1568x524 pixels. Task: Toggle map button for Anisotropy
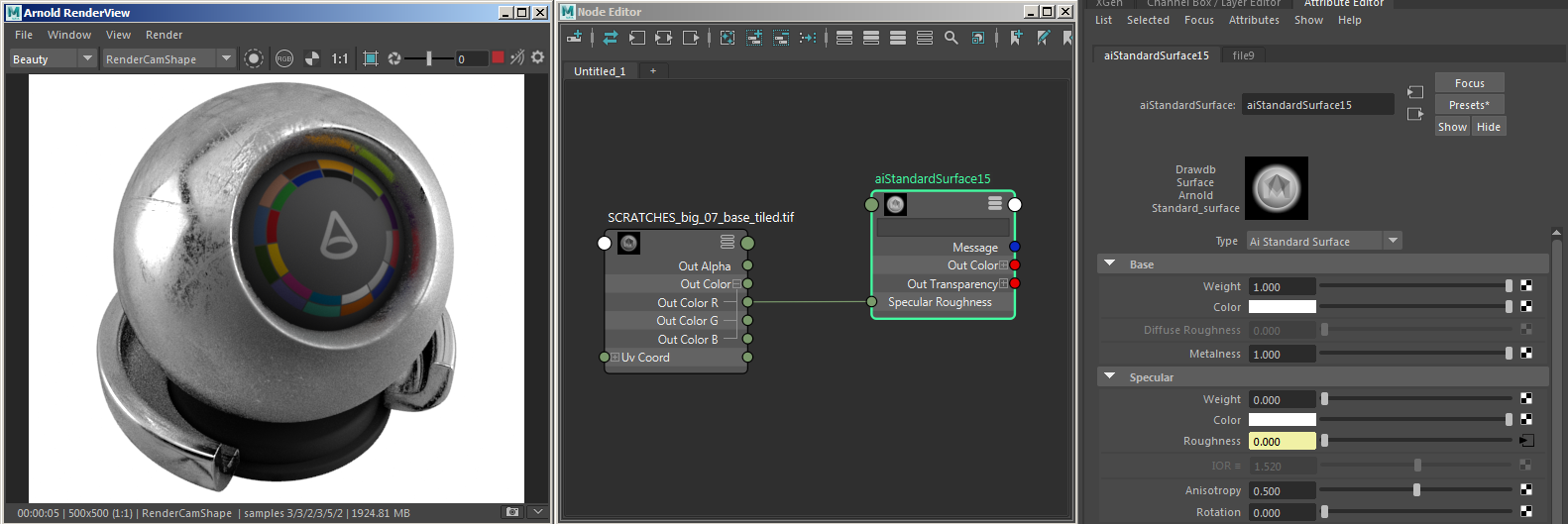1526,490
